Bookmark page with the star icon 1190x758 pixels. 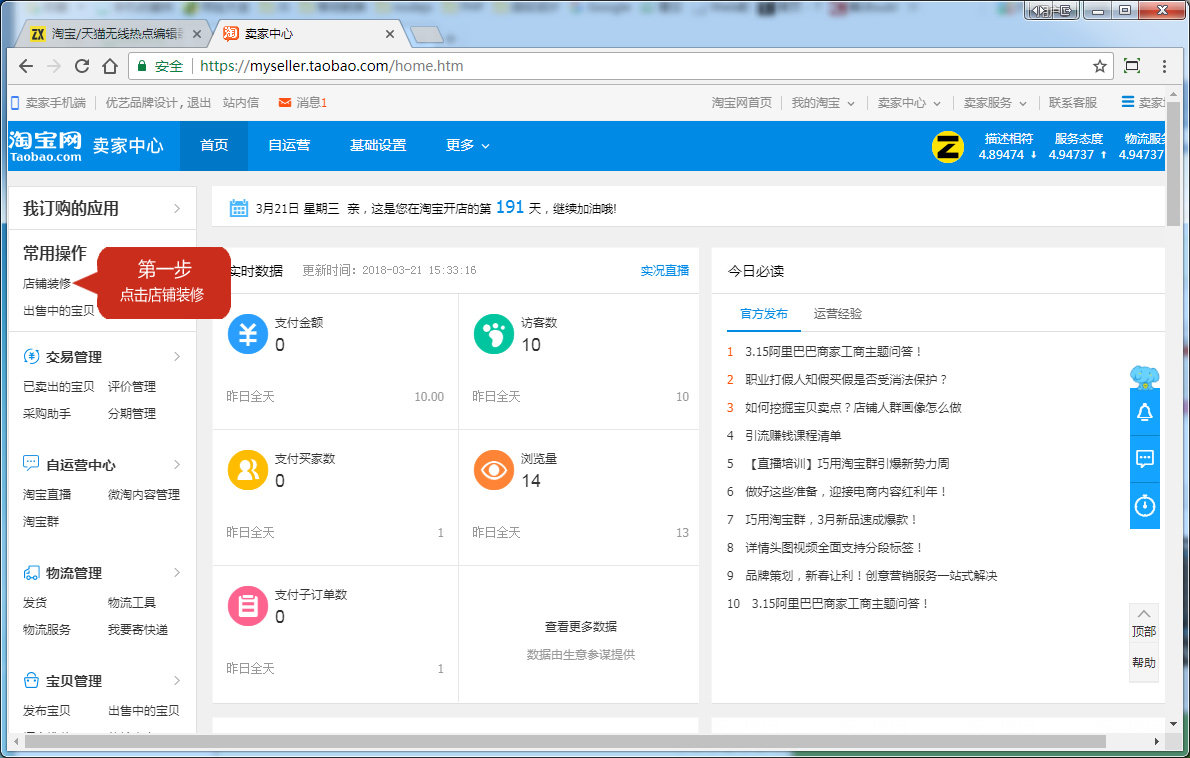tap(1100, 66)
